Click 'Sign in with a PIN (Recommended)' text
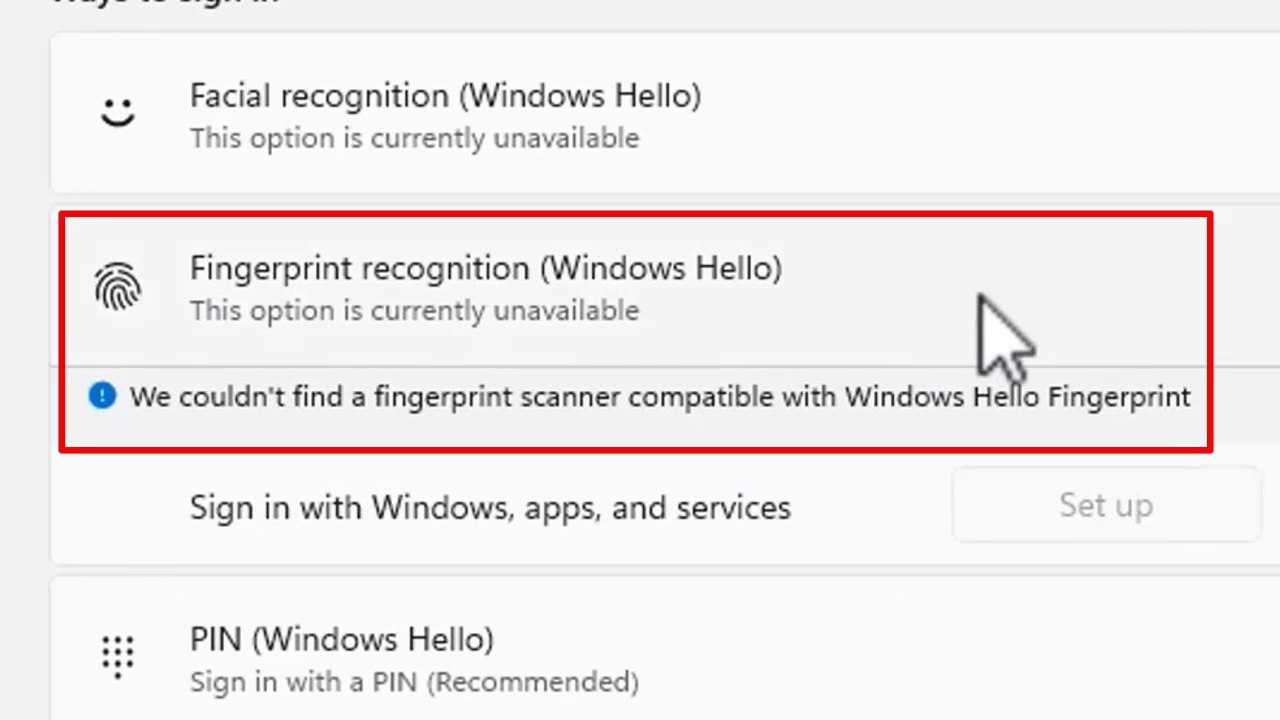 pyautogui.click(x=414, y=682)
